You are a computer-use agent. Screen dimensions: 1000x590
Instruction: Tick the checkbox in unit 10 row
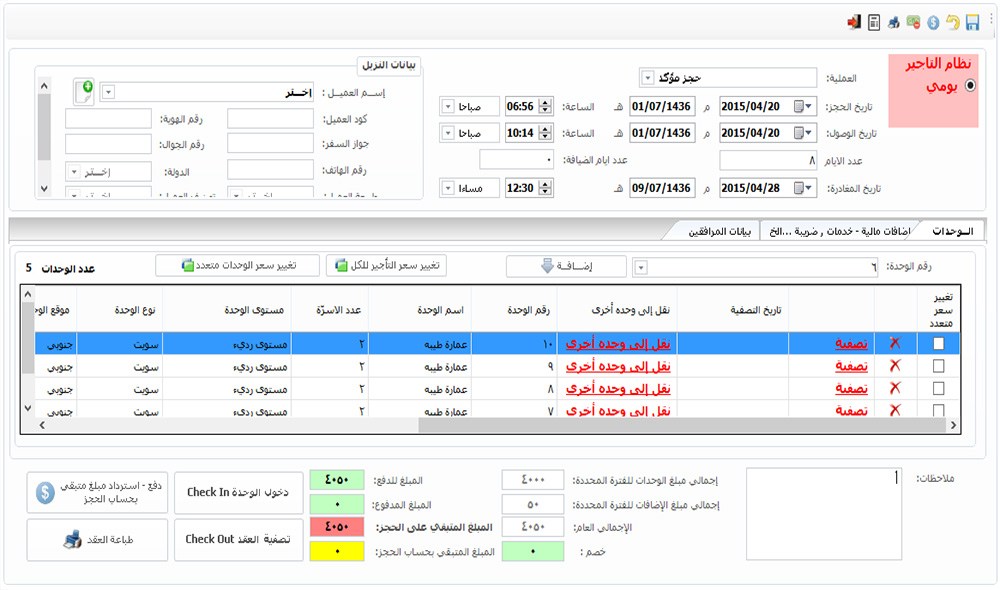(x=938, y=342)
